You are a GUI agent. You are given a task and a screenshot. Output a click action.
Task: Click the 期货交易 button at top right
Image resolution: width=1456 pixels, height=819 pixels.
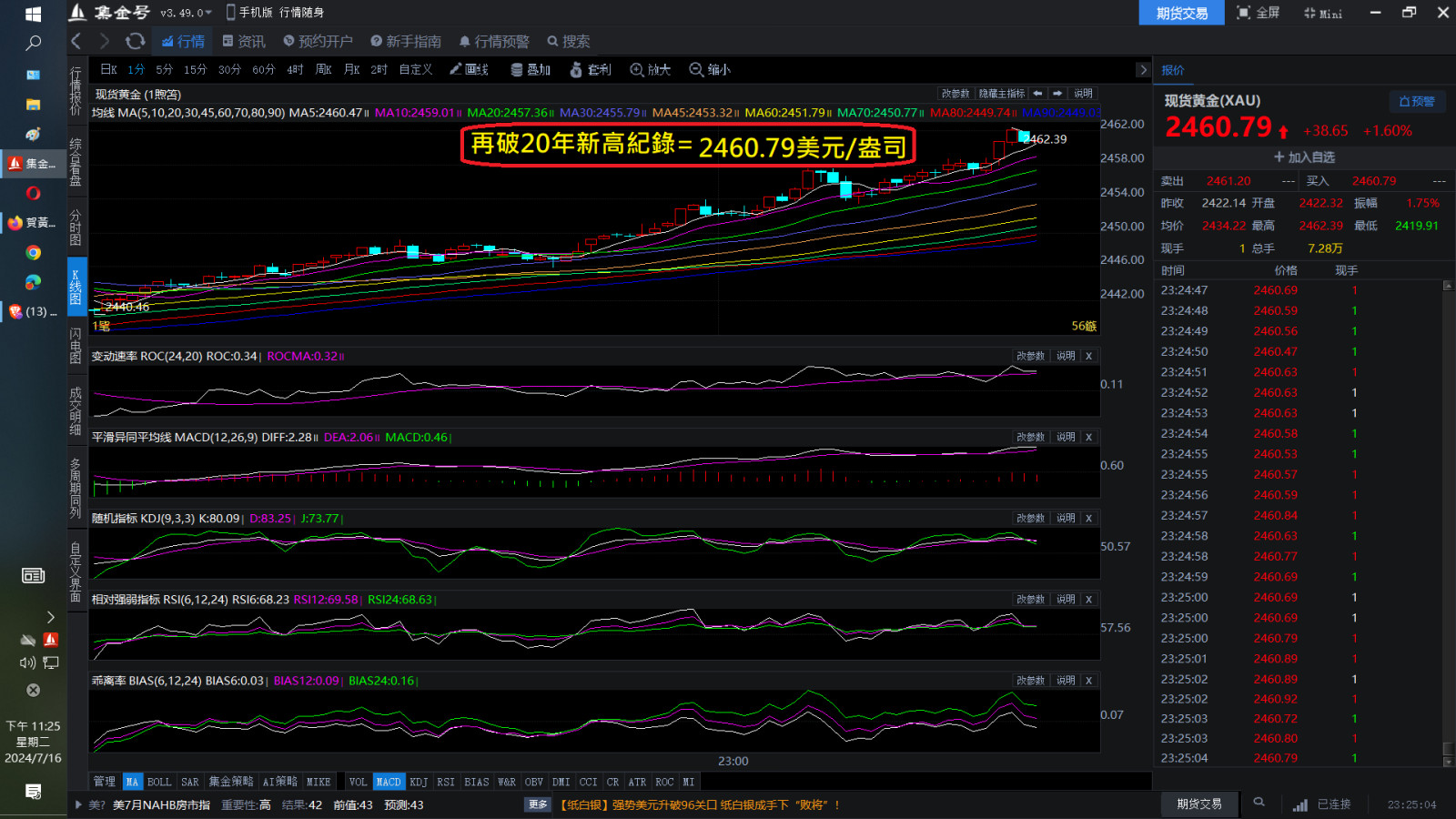tap(1181, 13)
